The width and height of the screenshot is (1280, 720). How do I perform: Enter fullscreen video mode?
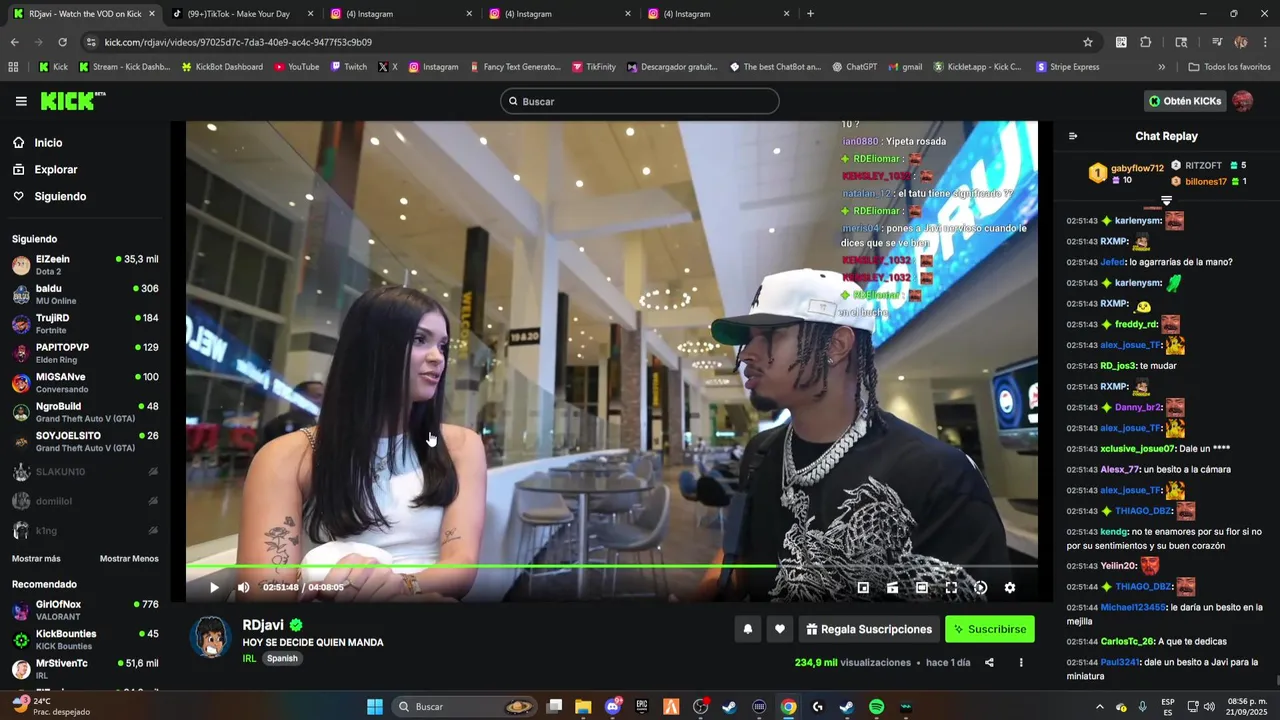tap(951, 587)
